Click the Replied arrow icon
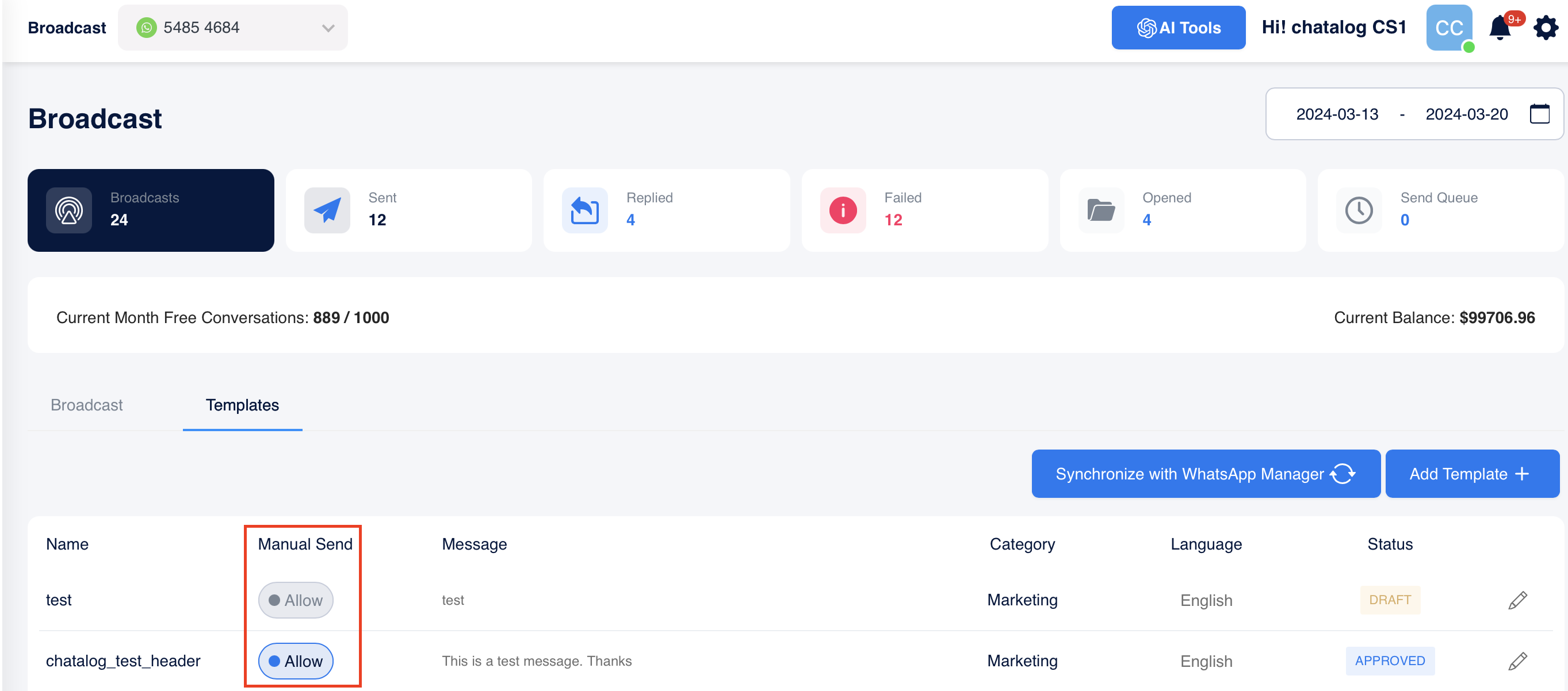 tap(584, 210)
